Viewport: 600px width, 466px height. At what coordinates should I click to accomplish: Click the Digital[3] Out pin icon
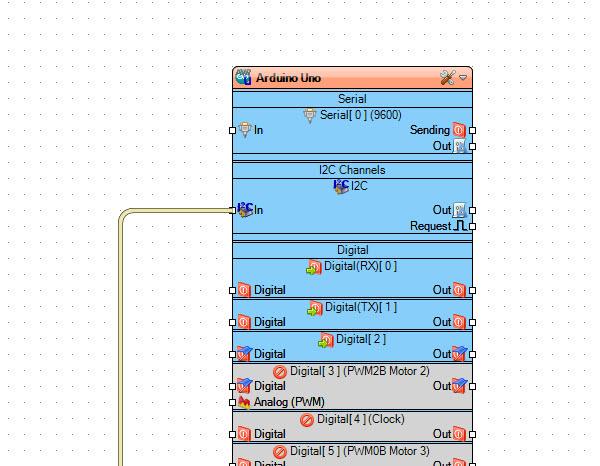(x=460, y=386)
